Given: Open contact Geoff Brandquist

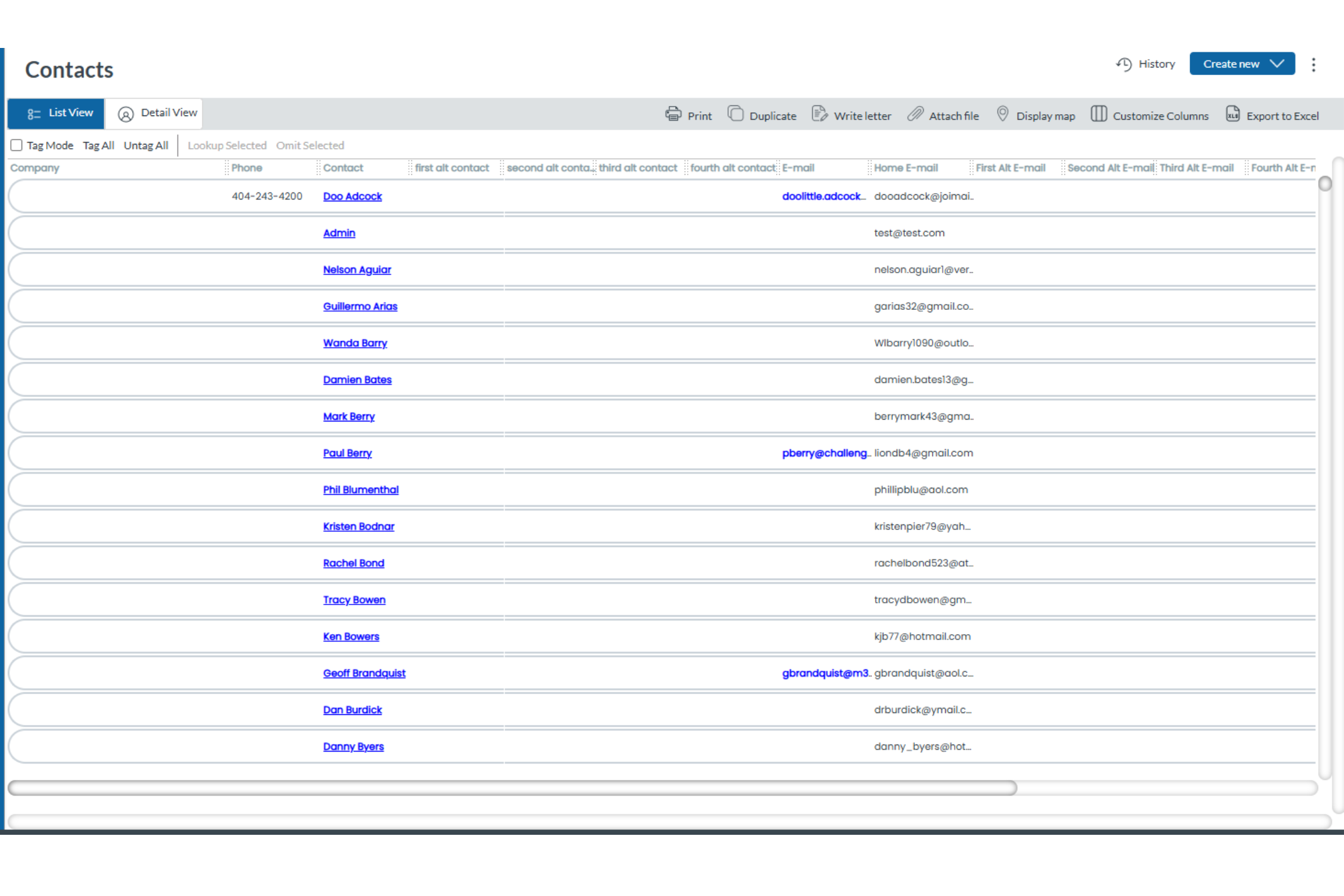Looking at the screenshot, I should pyautogui.click(x=365, y=673).
